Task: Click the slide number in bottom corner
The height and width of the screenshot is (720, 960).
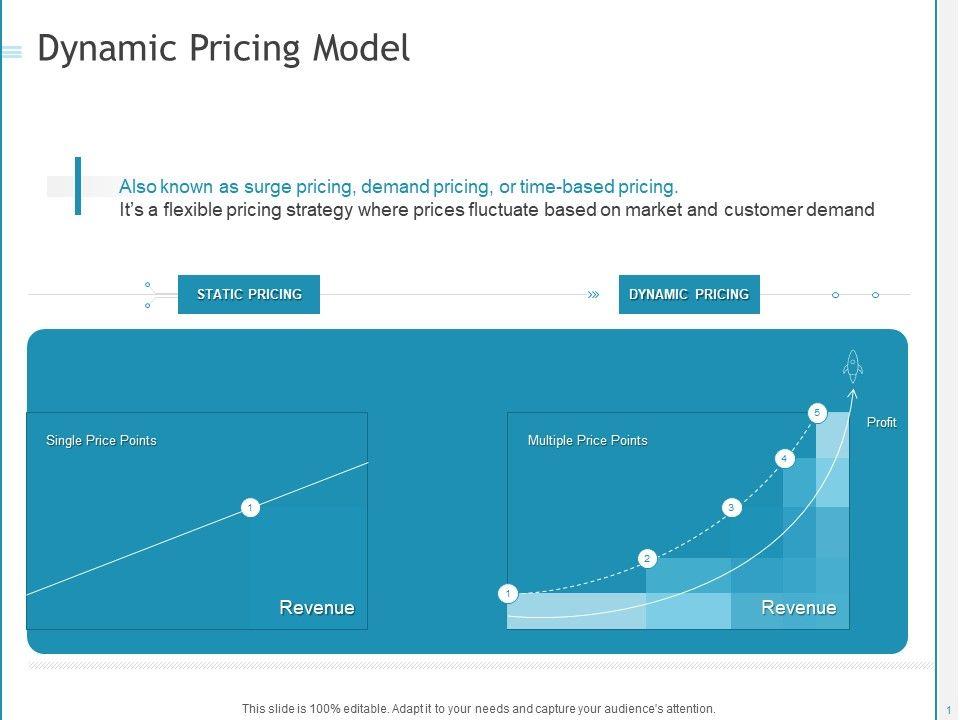Action: [947, 710]
